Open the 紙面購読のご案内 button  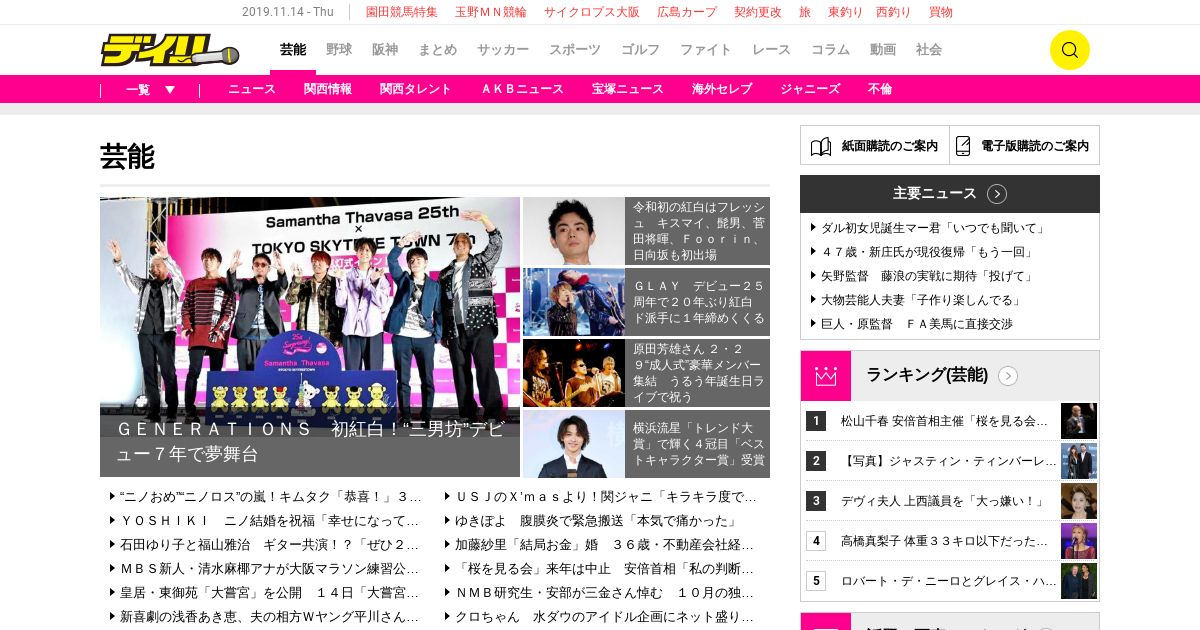pos(875,145)
